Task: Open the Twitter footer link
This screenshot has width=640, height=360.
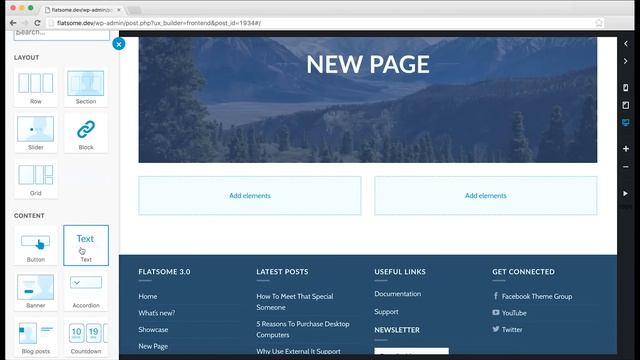Action: 512,329
